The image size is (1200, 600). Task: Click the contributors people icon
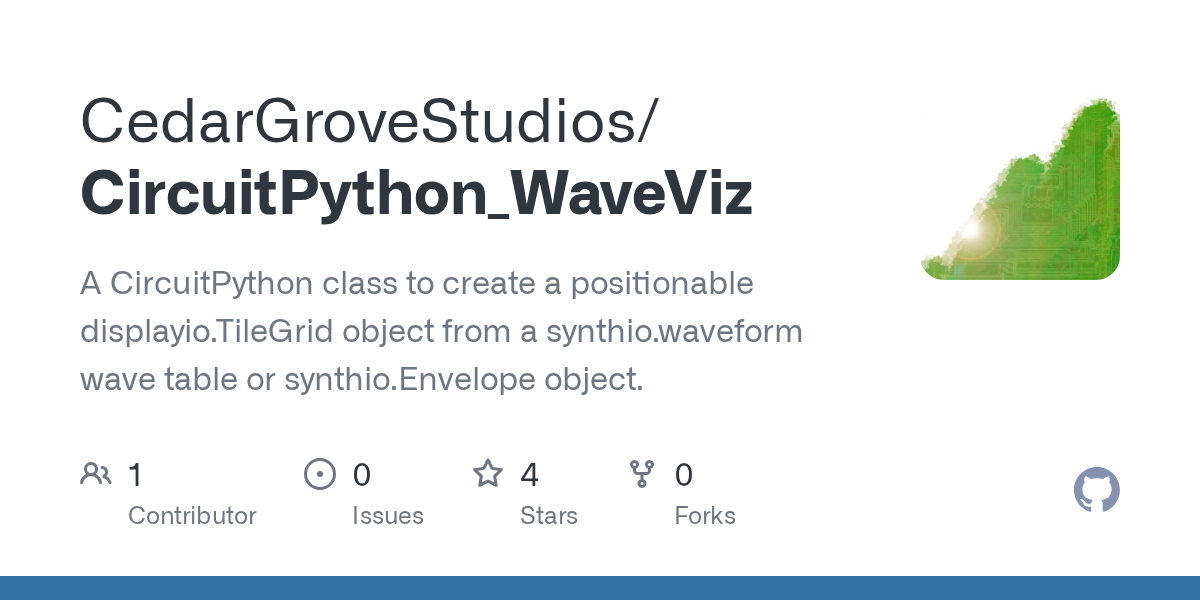coord(96,474)
